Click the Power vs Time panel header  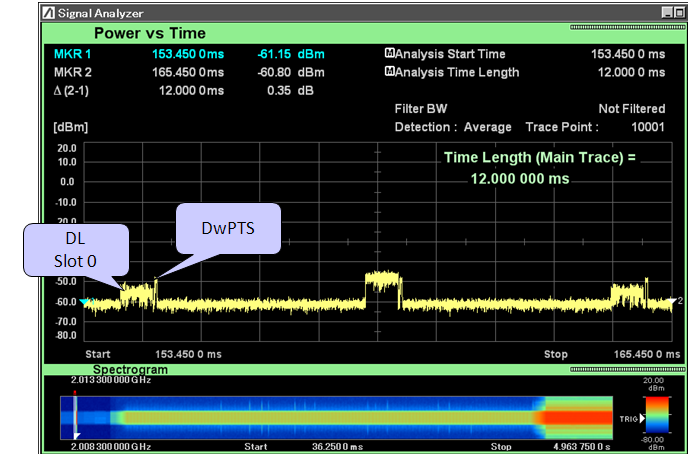click(149, 33)
